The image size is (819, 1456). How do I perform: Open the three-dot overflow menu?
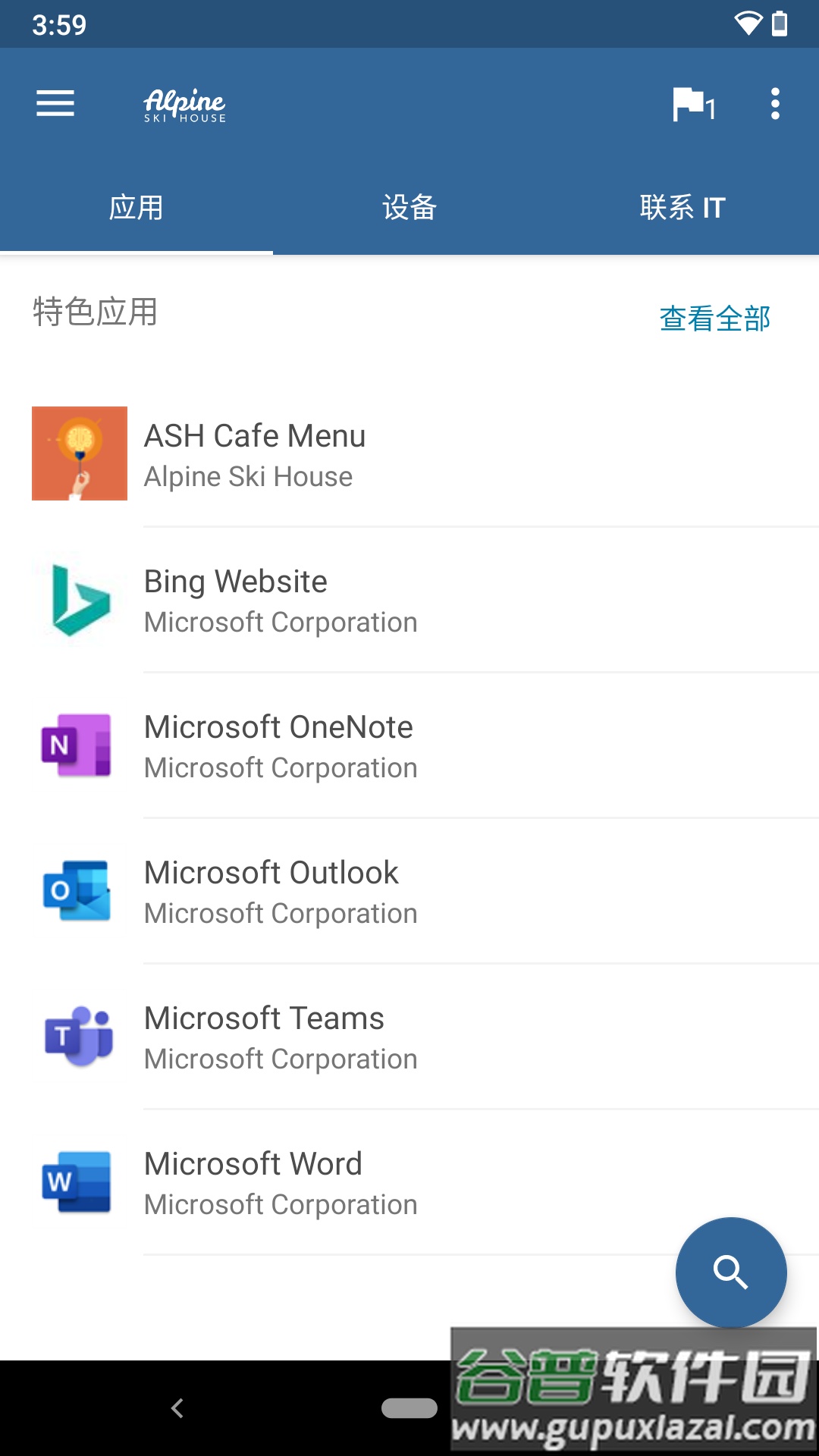tap(775, 104)
